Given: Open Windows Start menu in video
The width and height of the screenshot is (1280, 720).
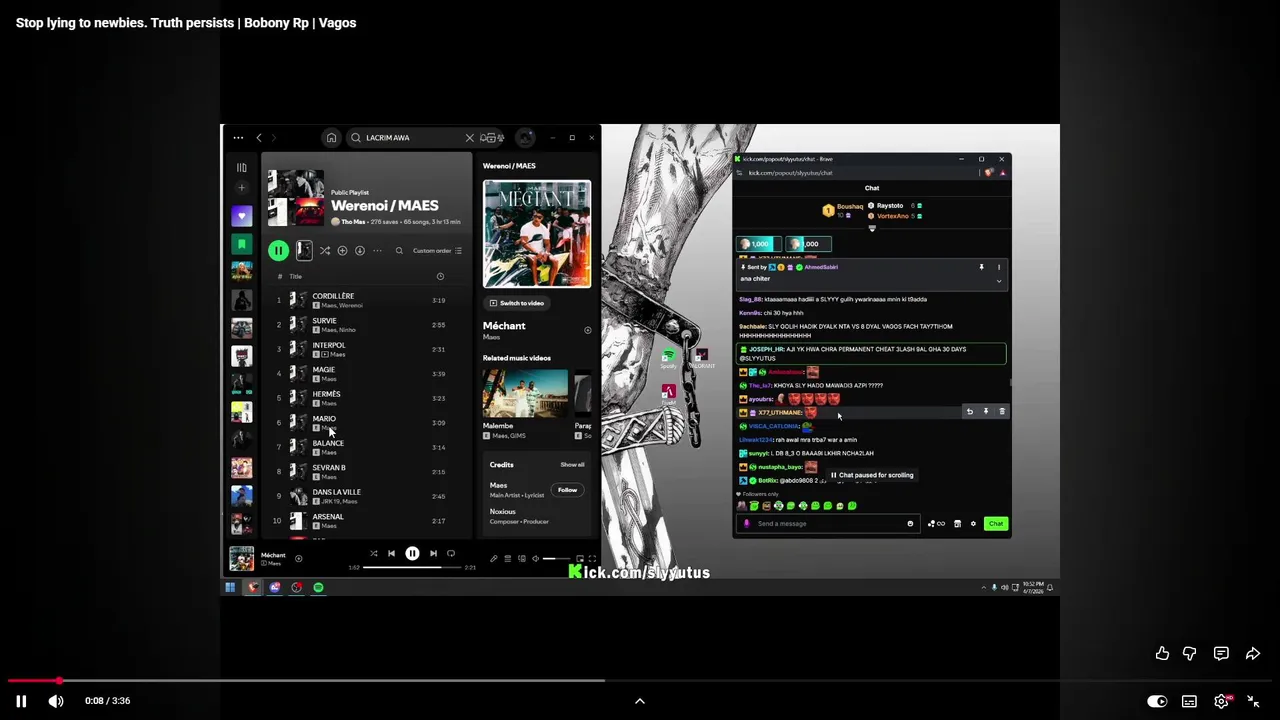Looking at the screenshot, I should click(x=230, y=588).
